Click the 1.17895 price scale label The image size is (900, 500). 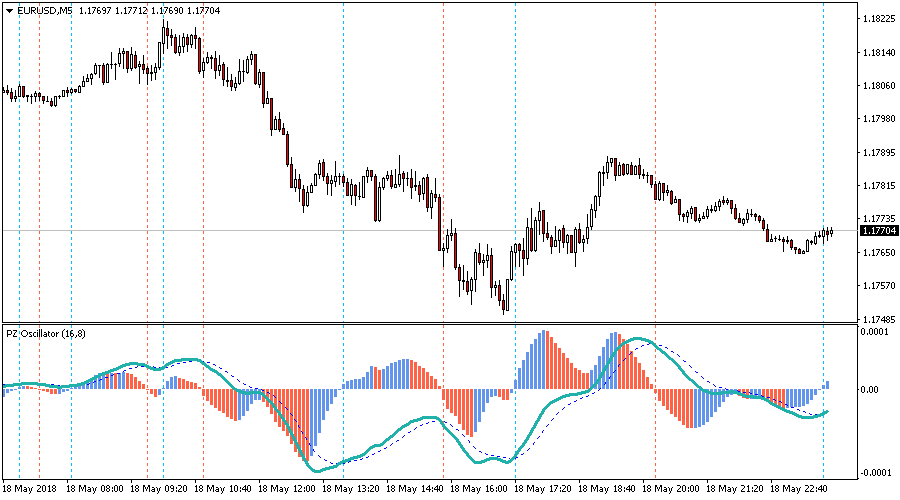(878, 153)
